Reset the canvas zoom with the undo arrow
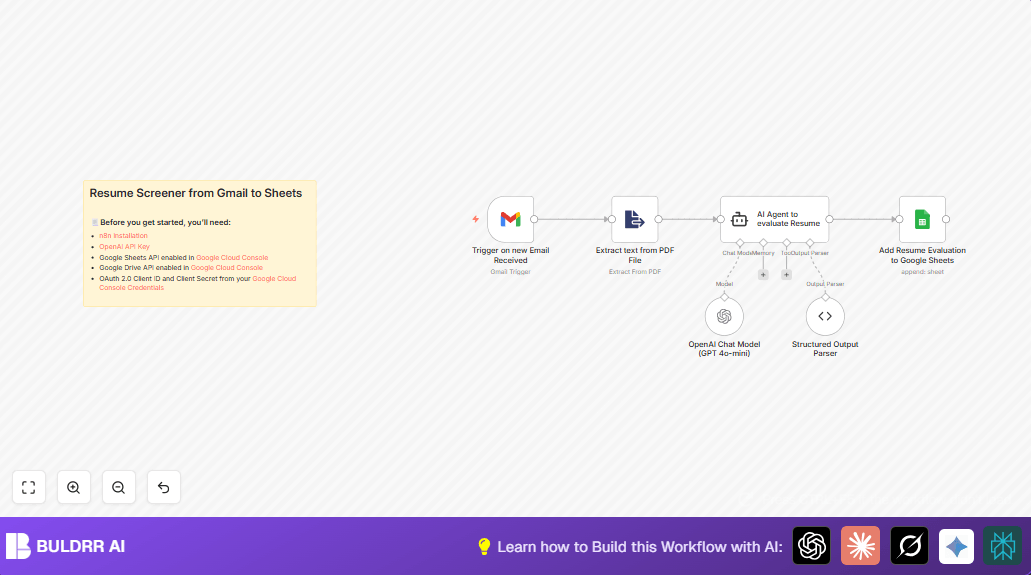This screenshot has width=1031, height=575. point(164,488)
